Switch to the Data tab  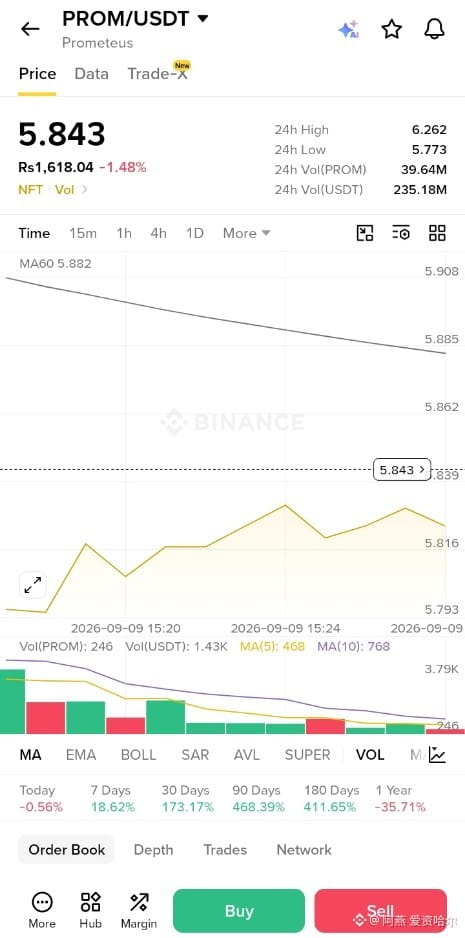tap(92, 74)
